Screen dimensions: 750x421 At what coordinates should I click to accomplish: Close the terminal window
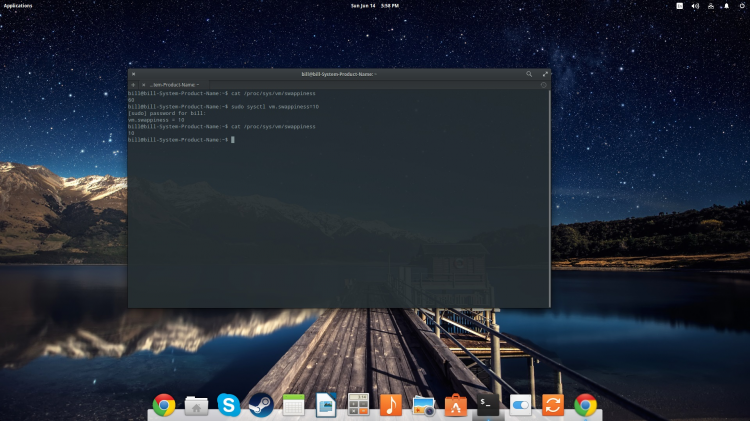[133, 74]
